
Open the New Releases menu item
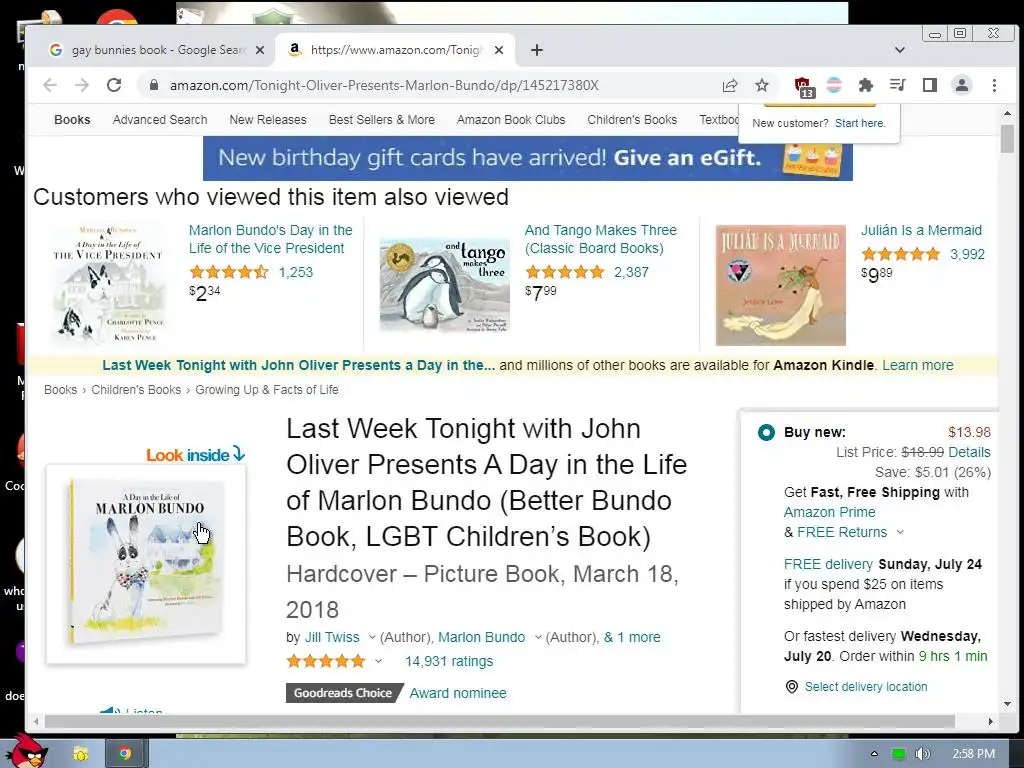coord(268,120)
